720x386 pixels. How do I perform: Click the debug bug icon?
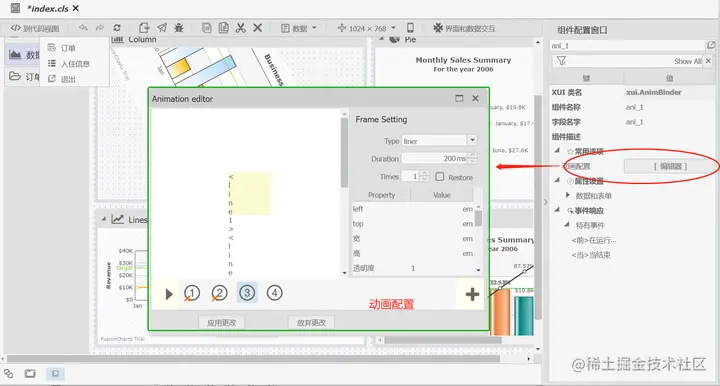(179, 28)
